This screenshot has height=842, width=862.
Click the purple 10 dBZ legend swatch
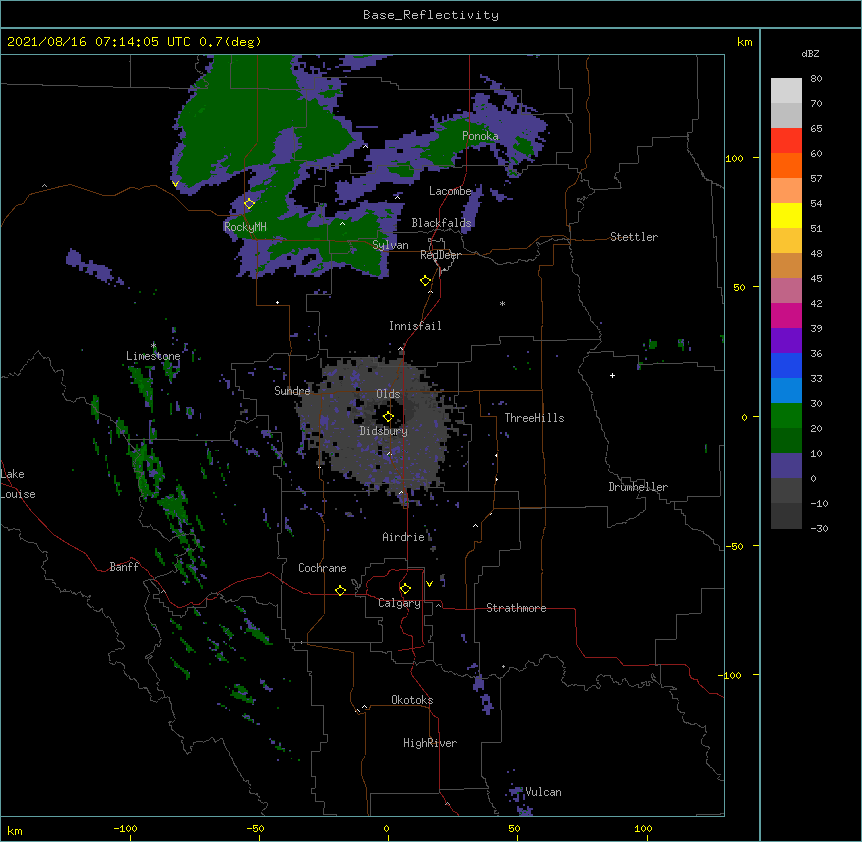[786, 466]
